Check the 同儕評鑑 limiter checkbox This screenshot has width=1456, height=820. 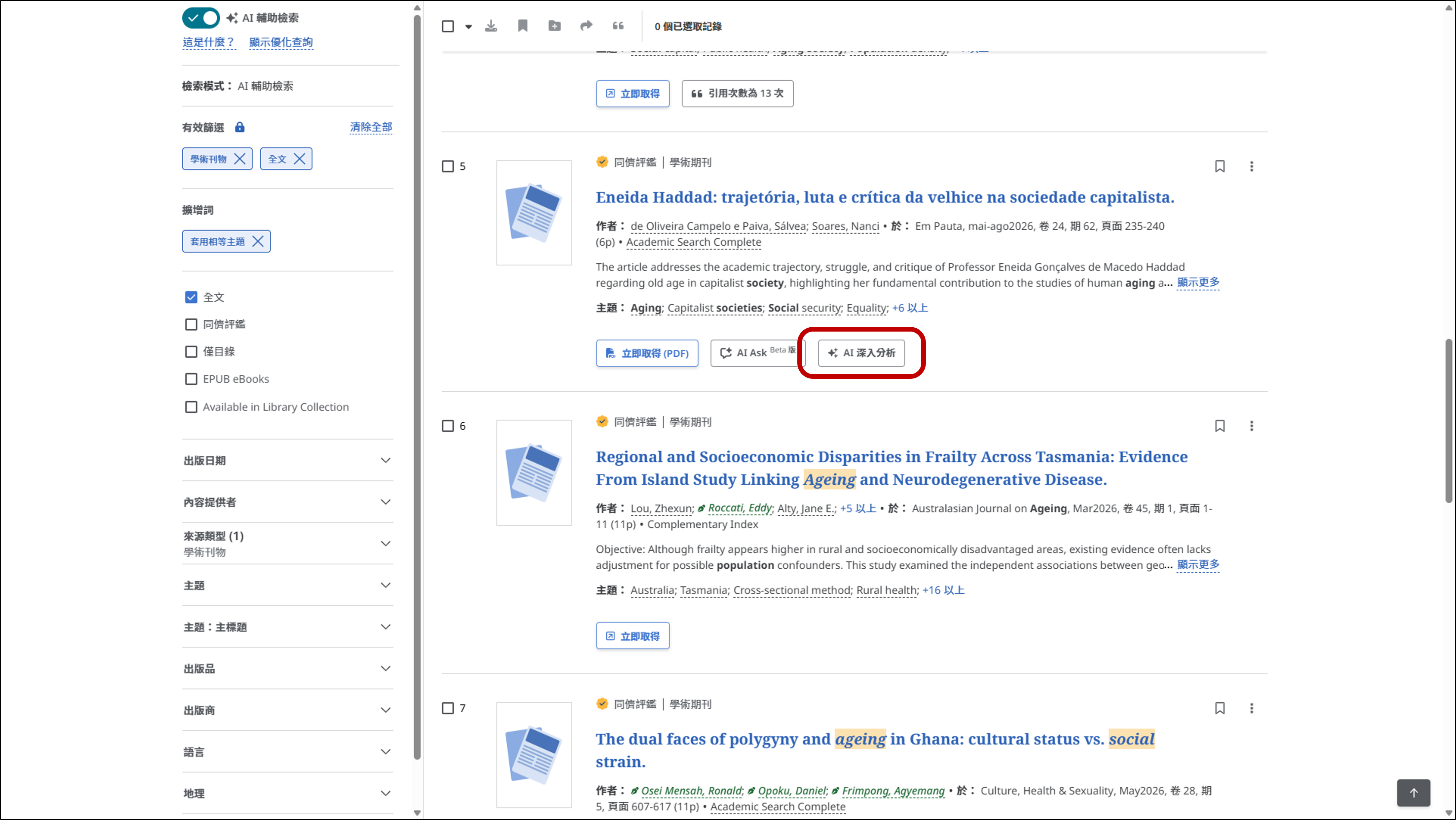191,324
